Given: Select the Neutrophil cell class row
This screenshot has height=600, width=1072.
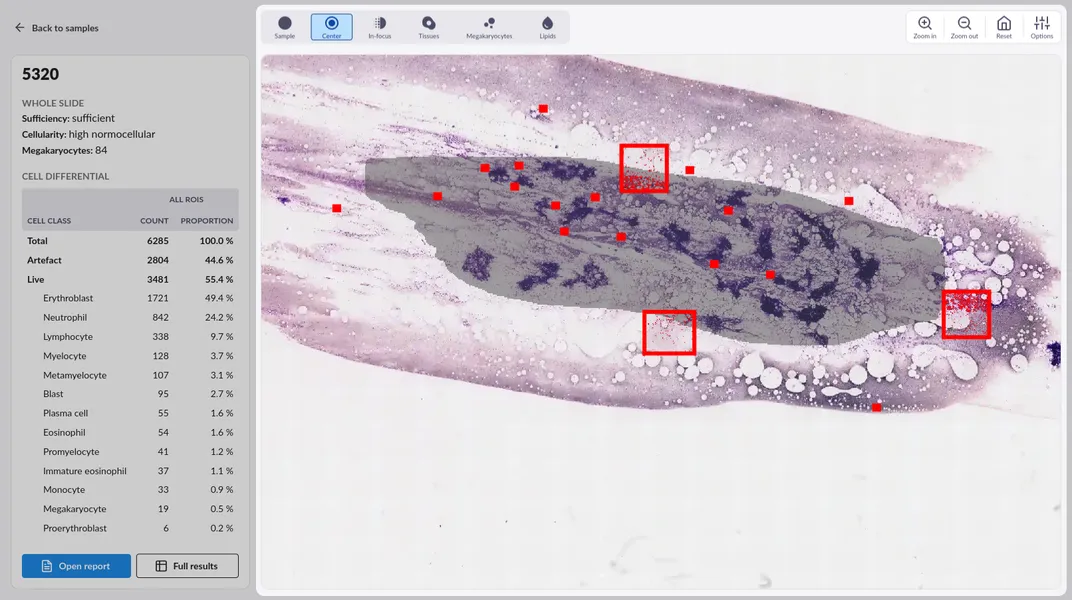Looking at the screenshot, I should tap(130, 318).
